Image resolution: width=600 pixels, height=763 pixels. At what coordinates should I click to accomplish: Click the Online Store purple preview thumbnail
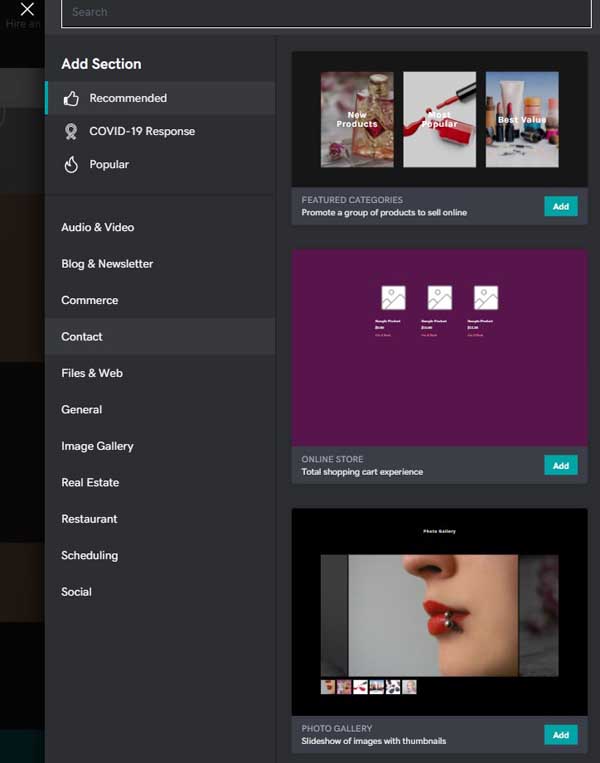(x=439, y=347)
